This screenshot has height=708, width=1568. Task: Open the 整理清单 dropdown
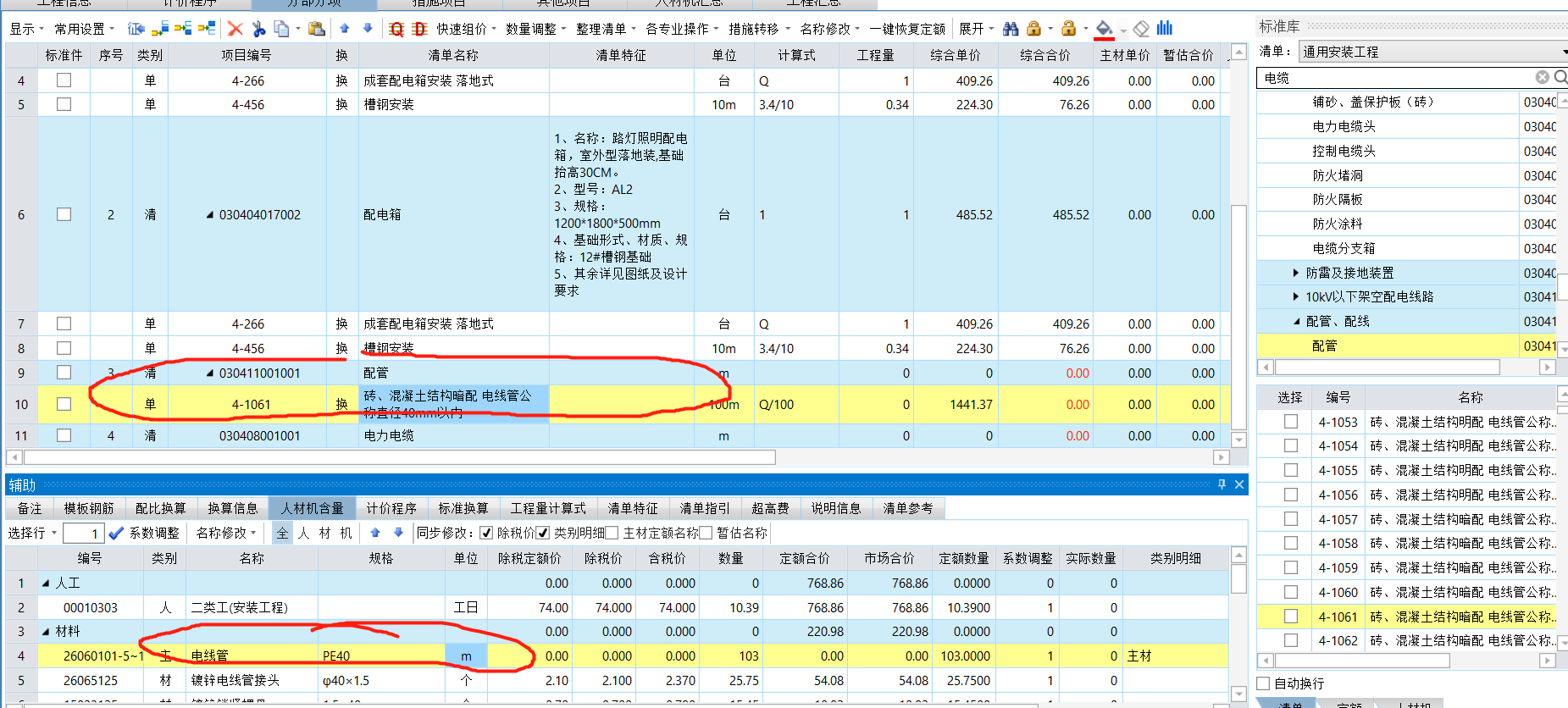pyautogui.click(x=606, y=29)
